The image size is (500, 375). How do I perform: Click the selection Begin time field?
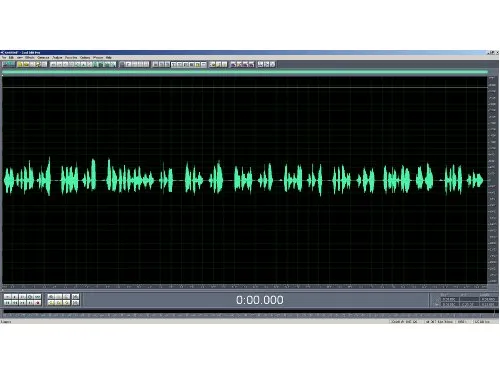pos(450,299)
